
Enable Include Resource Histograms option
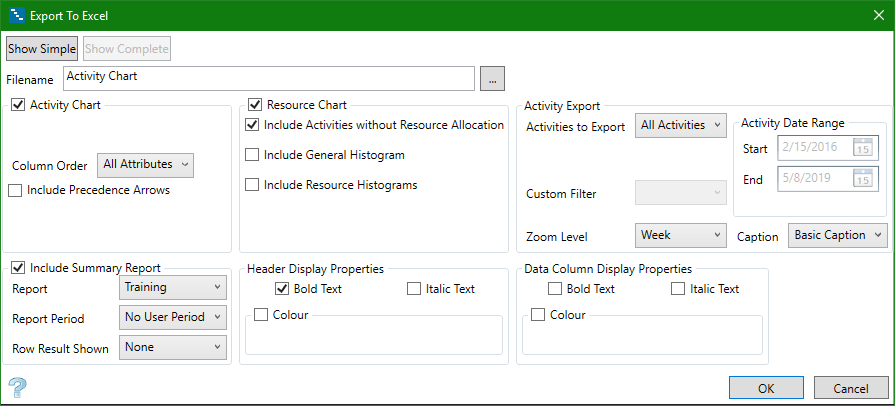(253, 185)
